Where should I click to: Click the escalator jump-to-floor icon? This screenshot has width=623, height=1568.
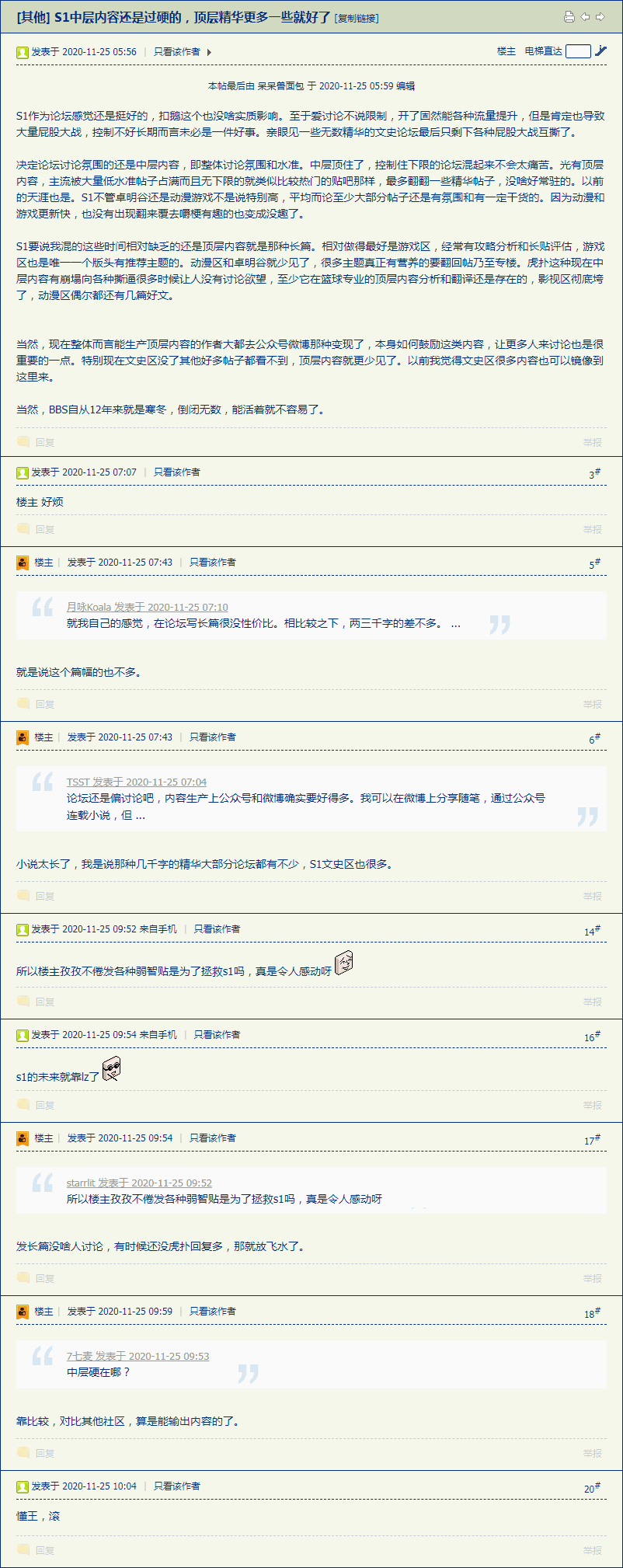tap(600, 51)
